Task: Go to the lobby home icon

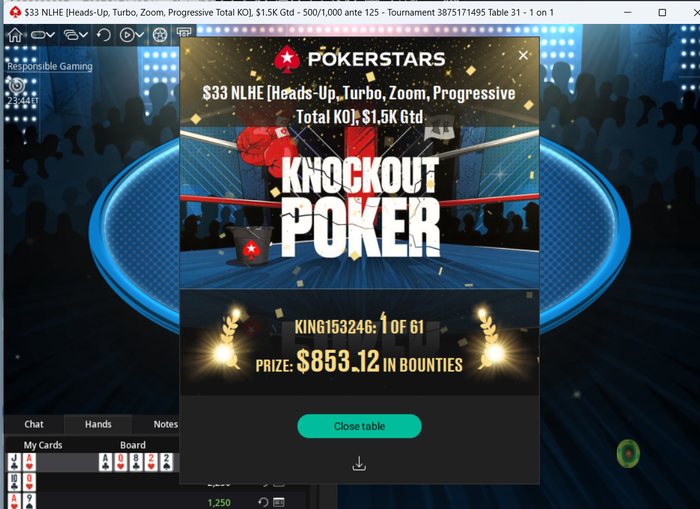Action: point(15,35)
